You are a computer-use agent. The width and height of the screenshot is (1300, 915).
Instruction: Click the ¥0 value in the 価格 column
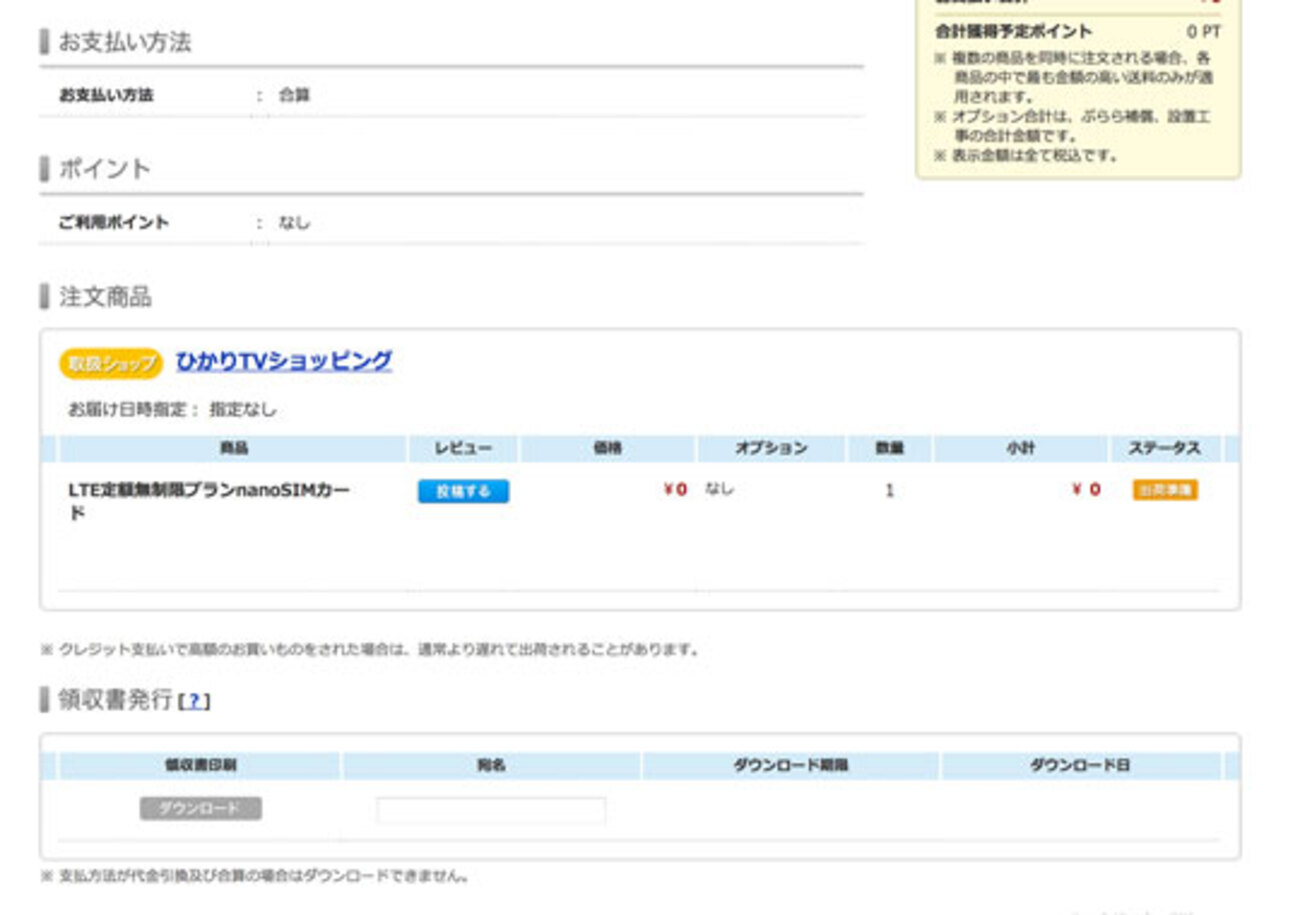click(675, 490)
